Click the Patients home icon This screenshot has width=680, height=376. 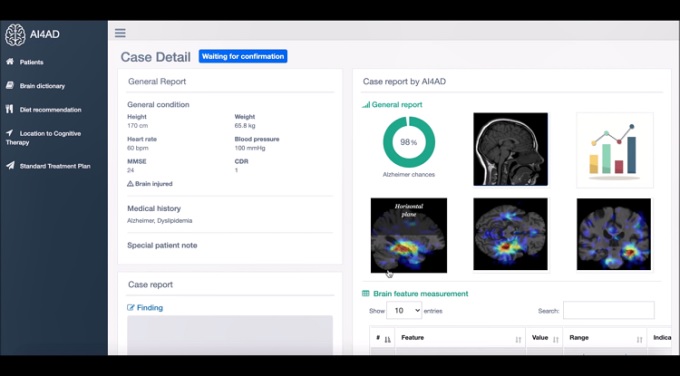10,62
